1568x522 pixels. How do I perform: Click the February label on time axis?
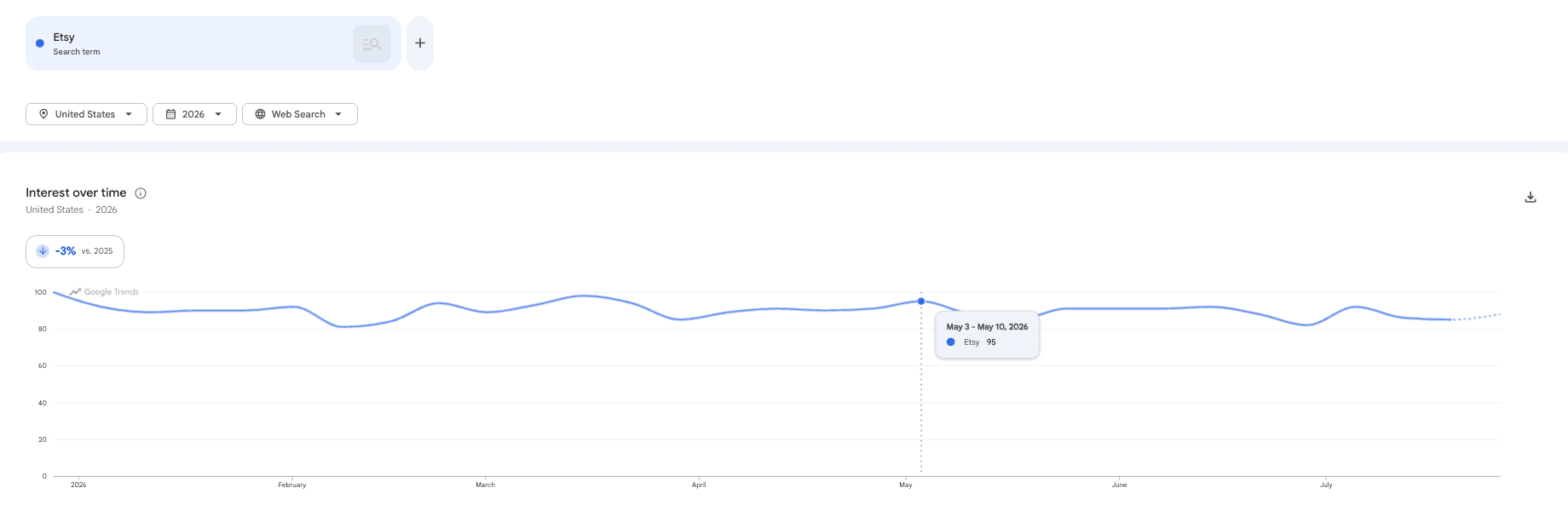292,485
